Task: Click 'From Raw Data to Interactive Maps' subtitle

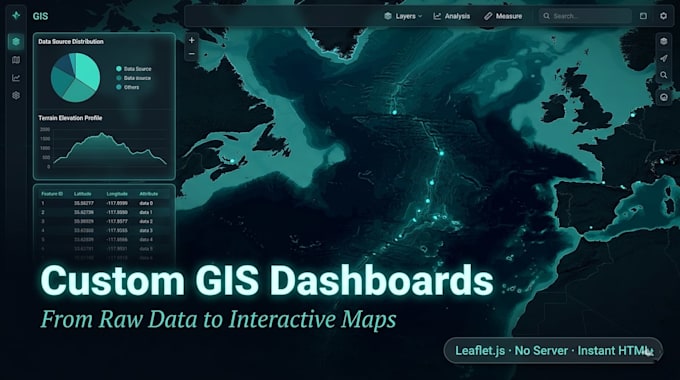Action: pos(218,320)
